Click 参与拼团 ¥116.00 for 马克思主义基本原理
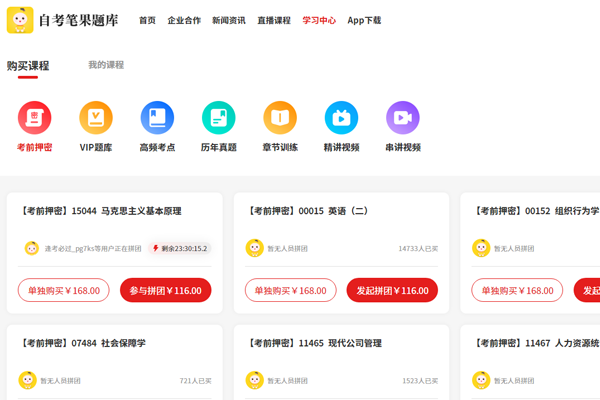Screen dimensions: 600x400 click(165, 291)
